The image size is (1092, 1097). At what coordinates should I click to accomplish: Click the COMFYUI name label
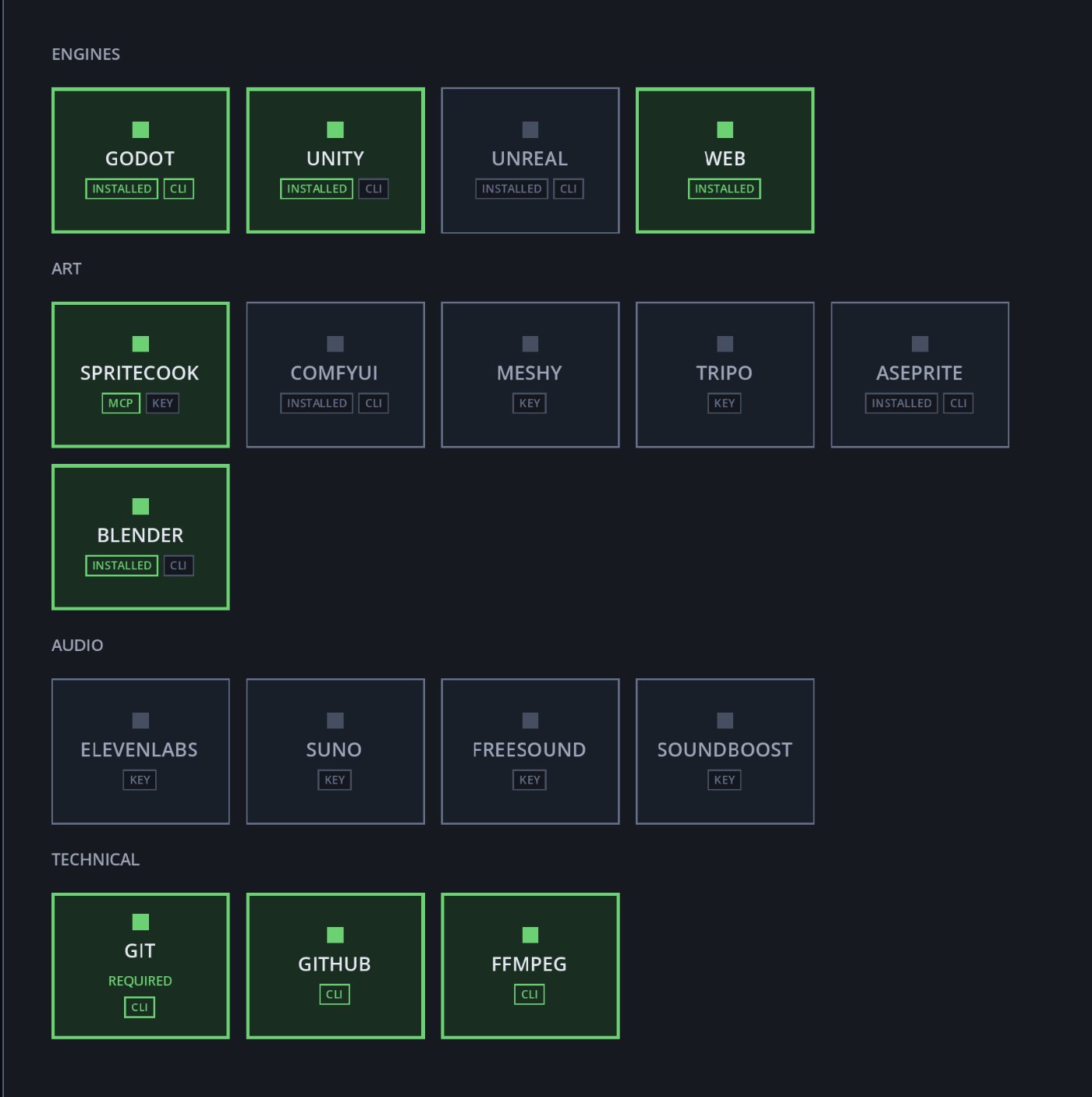(x=335, y=373)
